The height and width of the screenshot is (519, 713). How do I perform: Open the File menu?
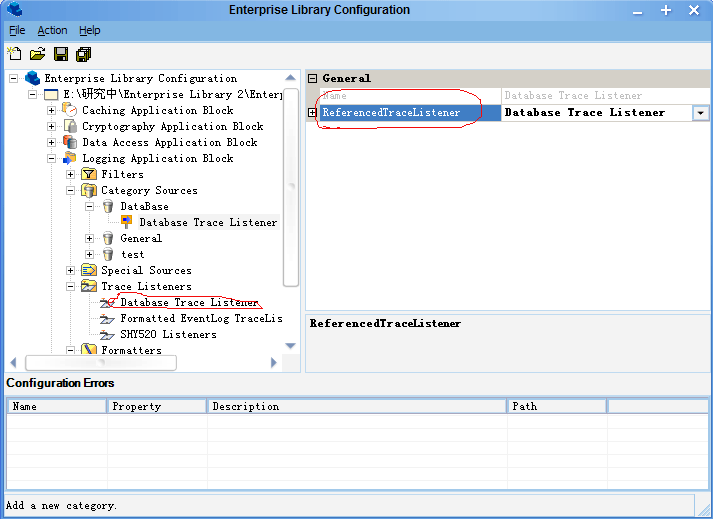click(17, 30)
